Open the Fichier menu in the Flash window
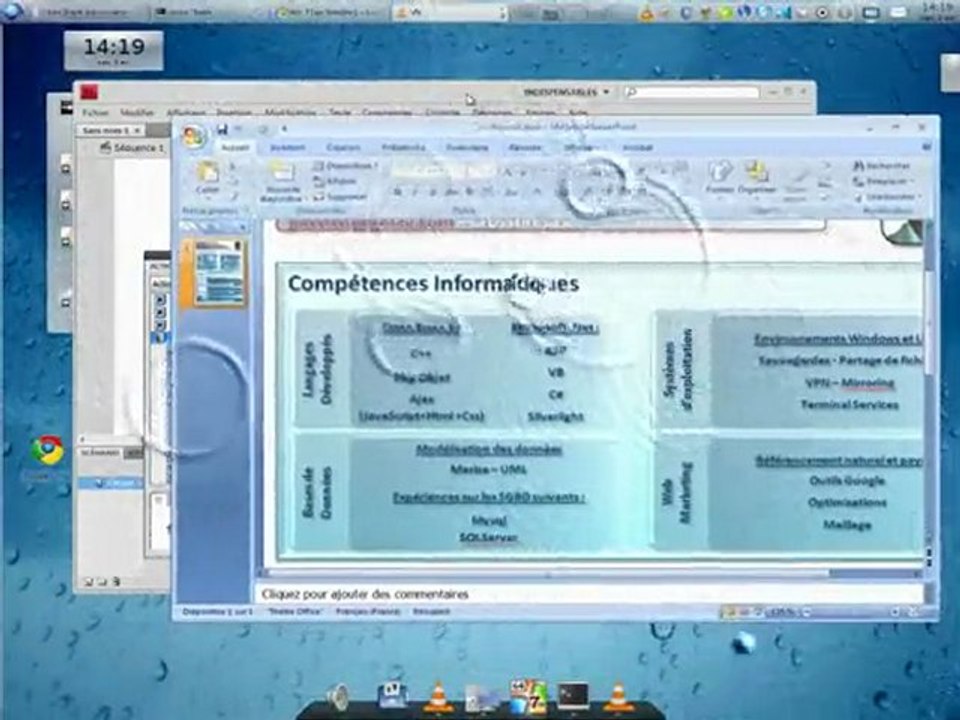Screen dimensions: 960x720 [95, 113]
